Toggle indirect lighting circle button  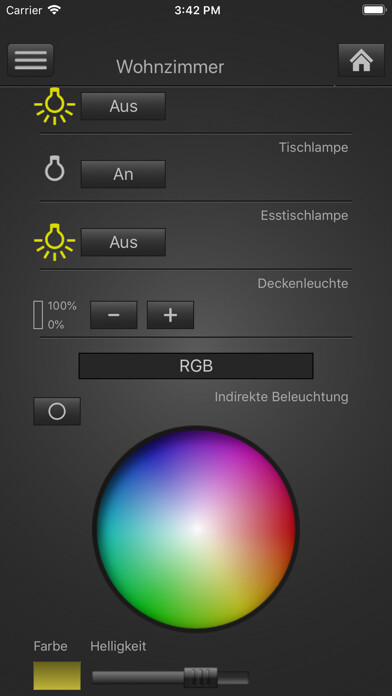point(57,411)
